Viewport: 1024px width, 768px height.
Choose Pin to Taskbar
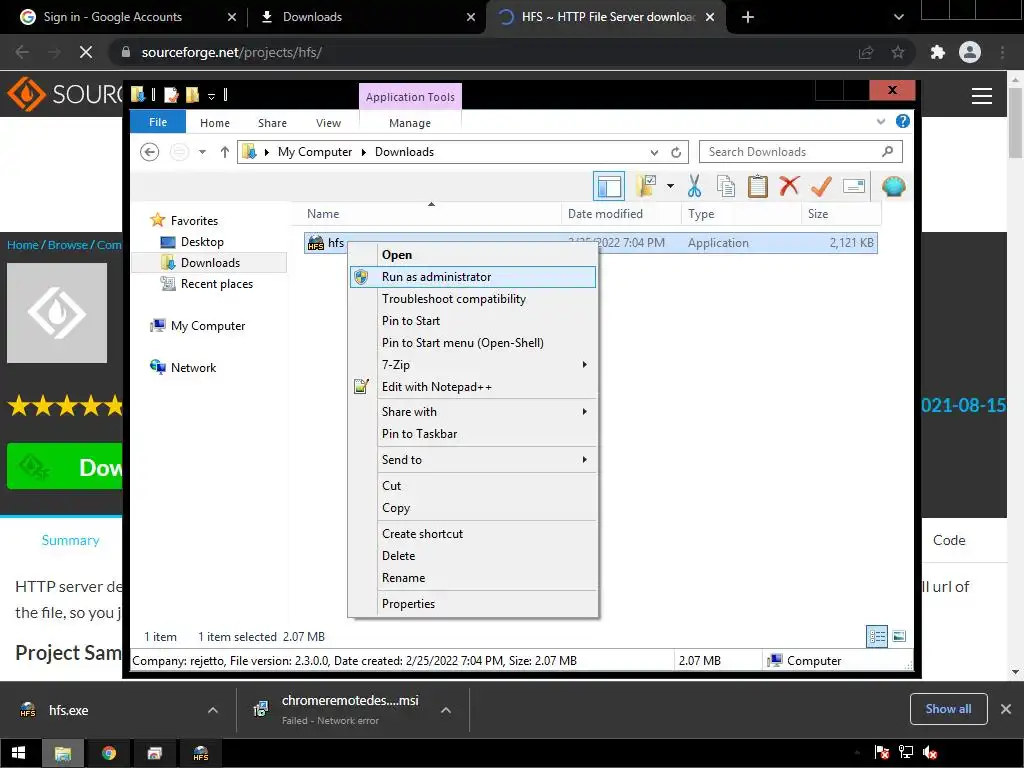473,434
